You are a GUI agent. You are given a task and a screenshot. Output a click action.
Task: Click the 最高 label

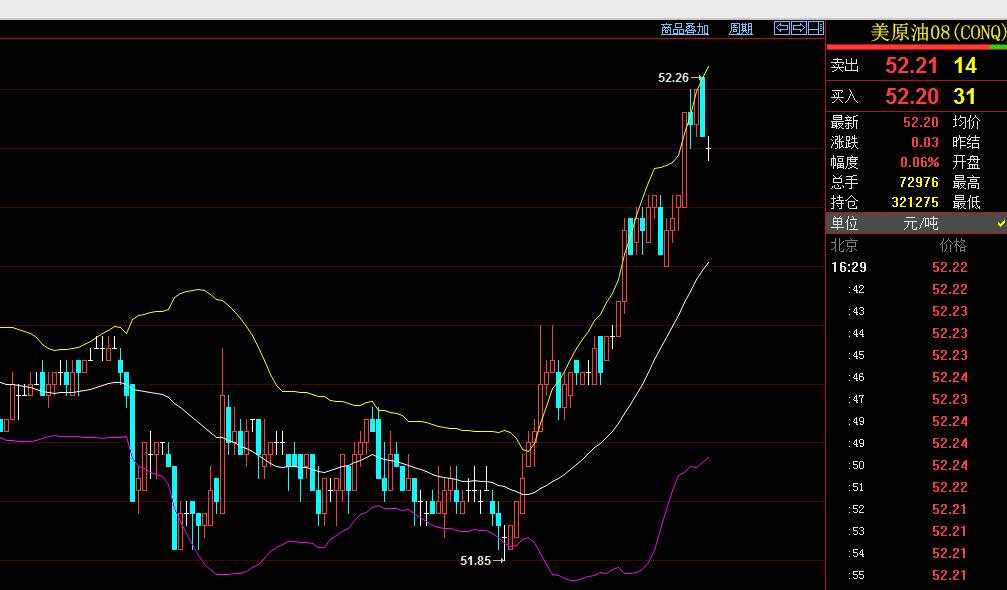(967, 182)
